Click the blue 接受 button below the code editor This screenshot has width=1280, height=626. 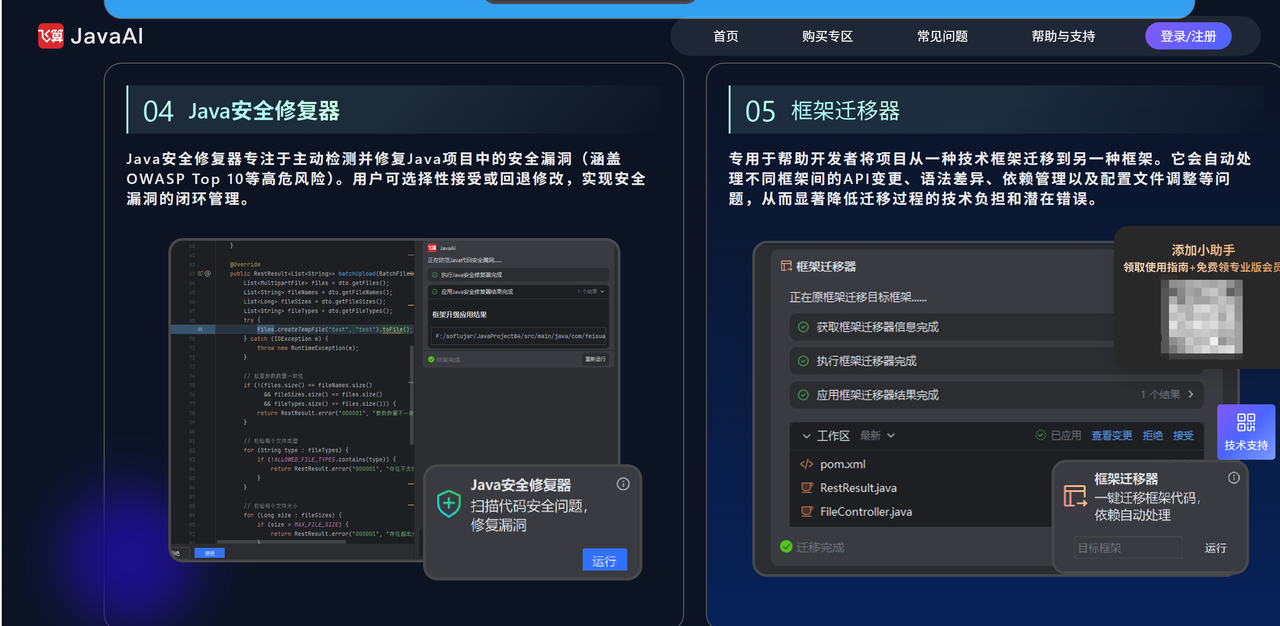coord(209,553)
